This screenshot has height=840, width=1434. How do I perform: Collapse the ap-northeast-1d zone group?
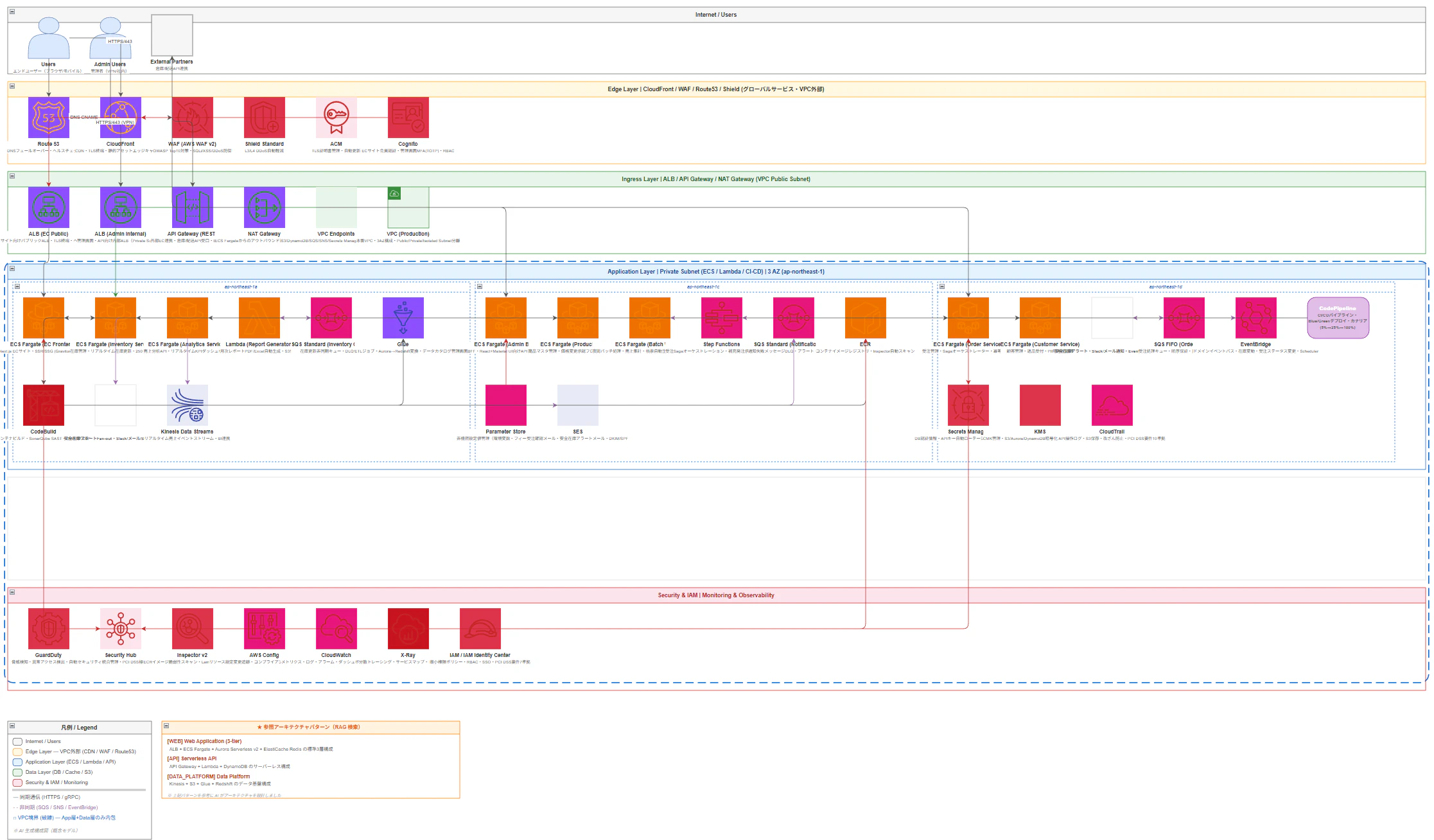[942, 286]
